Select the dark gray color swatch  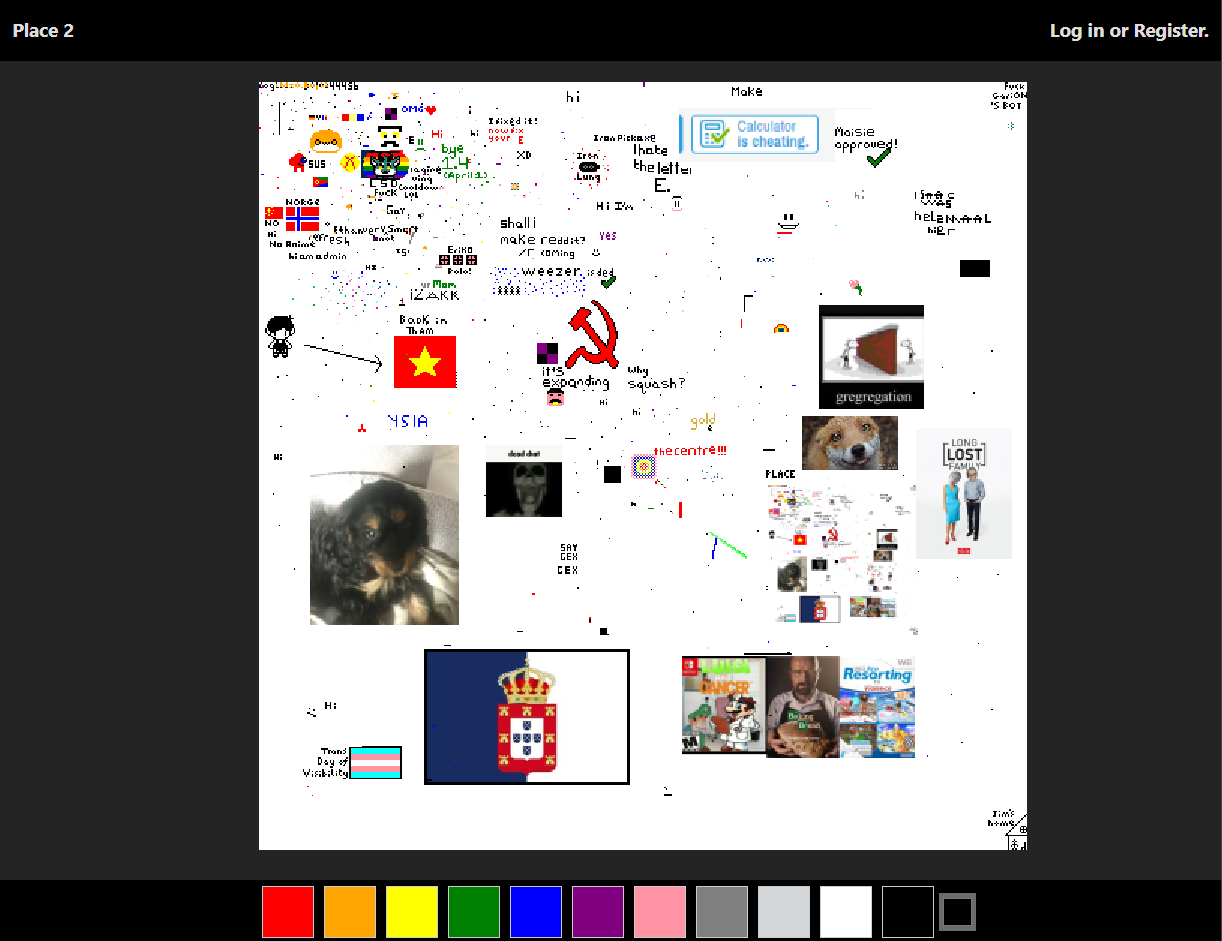pos(722,911)
